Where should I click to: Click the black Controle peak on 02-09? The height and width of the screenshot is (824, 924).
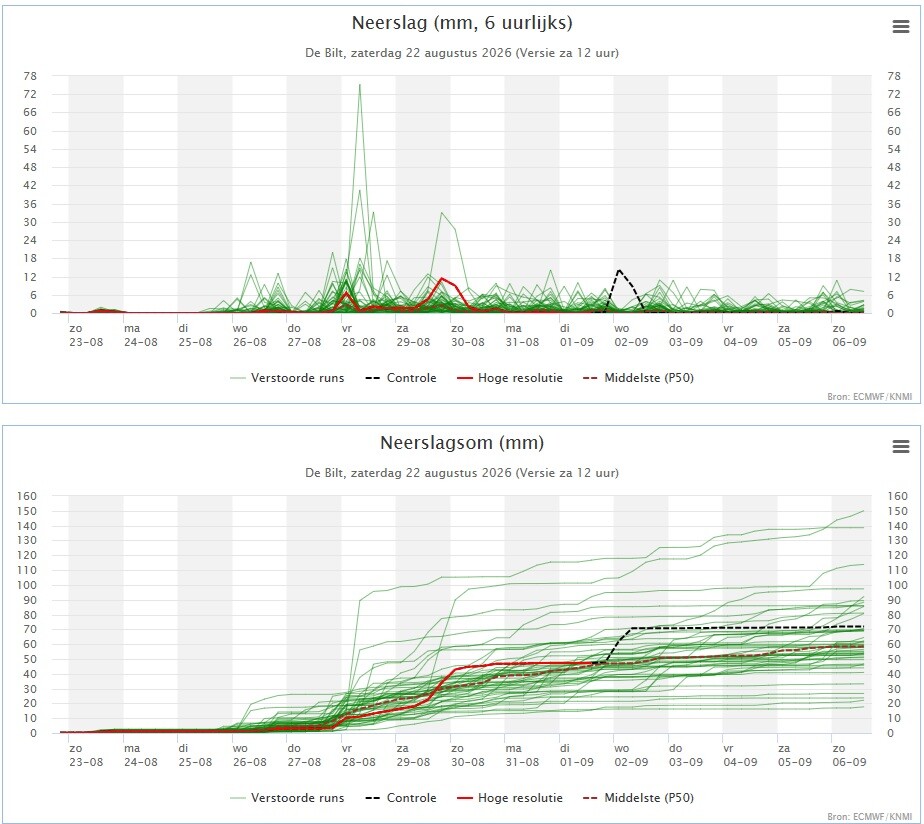click(619, 270)
